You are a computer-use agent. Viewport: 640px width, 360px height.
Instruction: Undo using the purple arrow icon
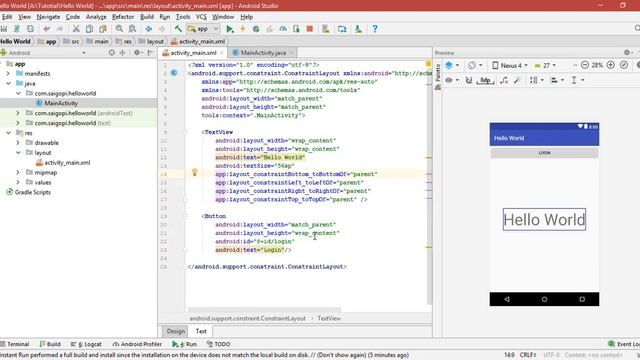click(x=47, y=29)
